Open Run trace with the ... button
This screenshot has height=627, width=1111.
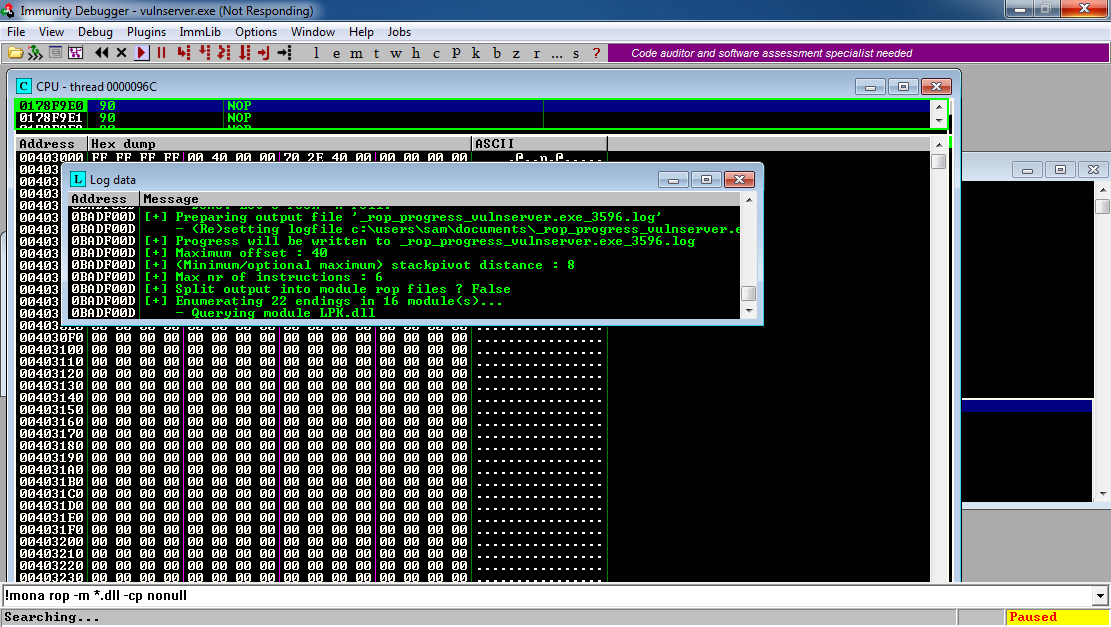[x=557, y=53]
